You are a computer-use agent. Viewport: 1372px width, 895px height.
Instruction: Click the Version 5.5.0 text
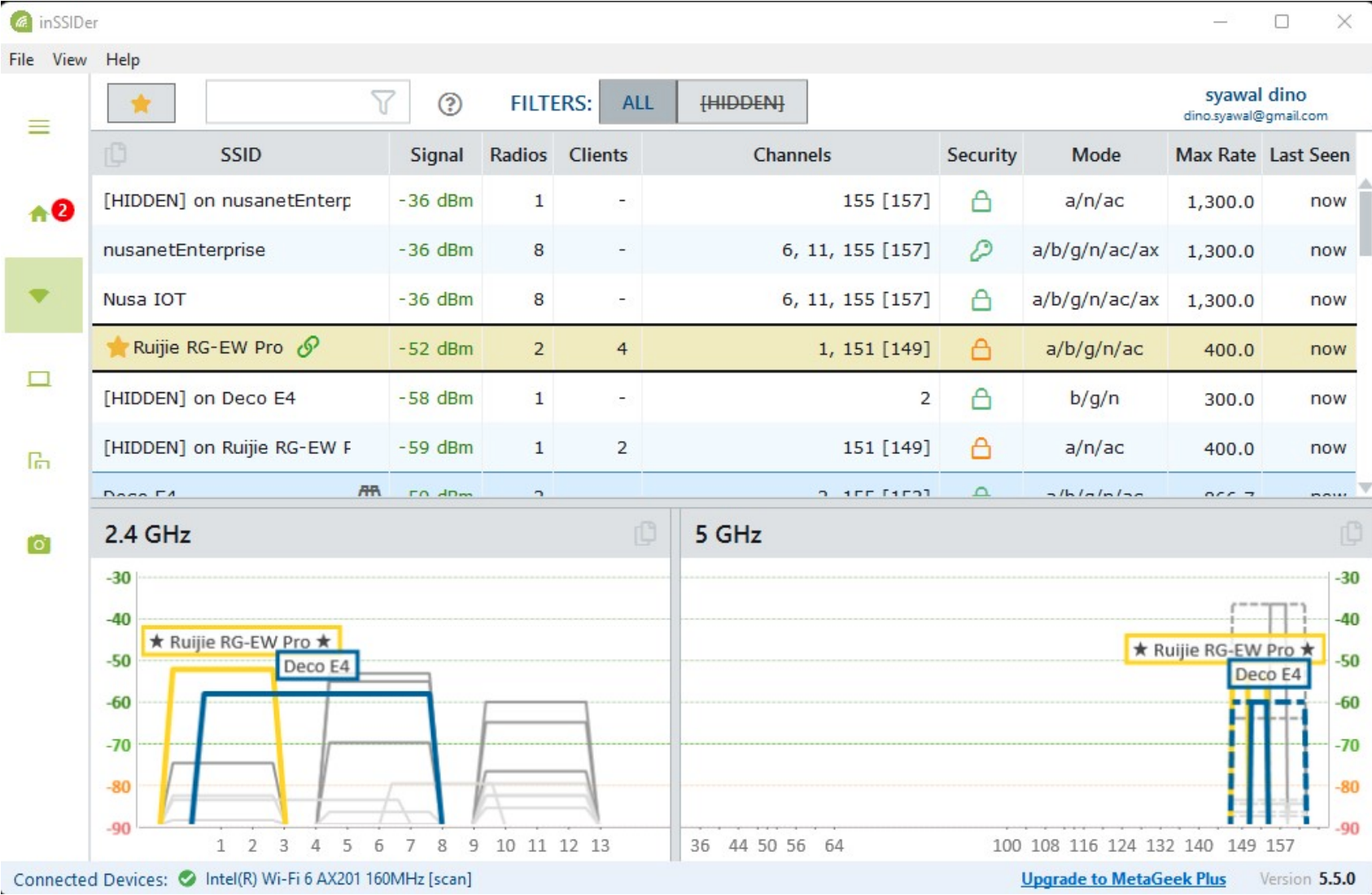click(x=1308, y=879)
